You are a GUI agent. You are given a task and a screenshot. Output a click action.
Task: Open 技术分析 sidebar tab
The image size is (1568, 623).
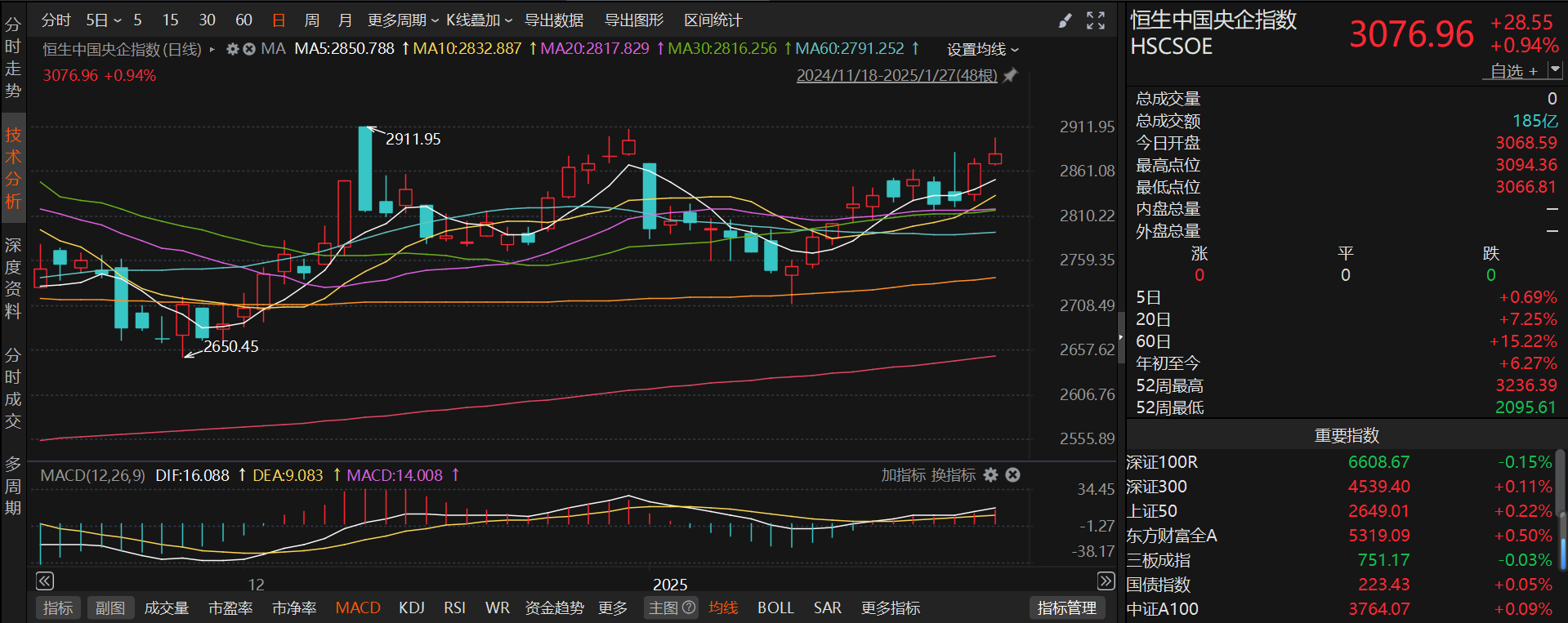pyautogui.click(x=13, y=167)
